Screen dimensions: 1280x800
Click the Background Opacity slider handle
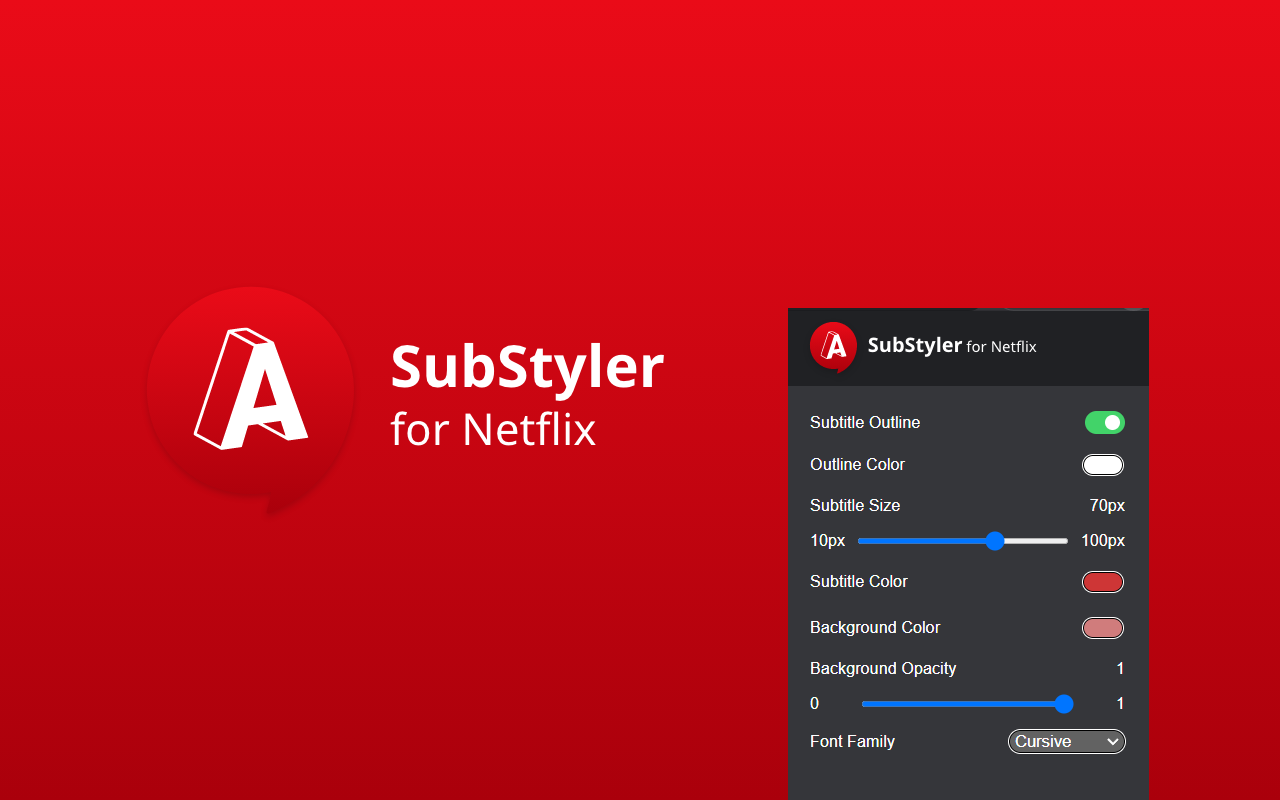pos(1065,703)
